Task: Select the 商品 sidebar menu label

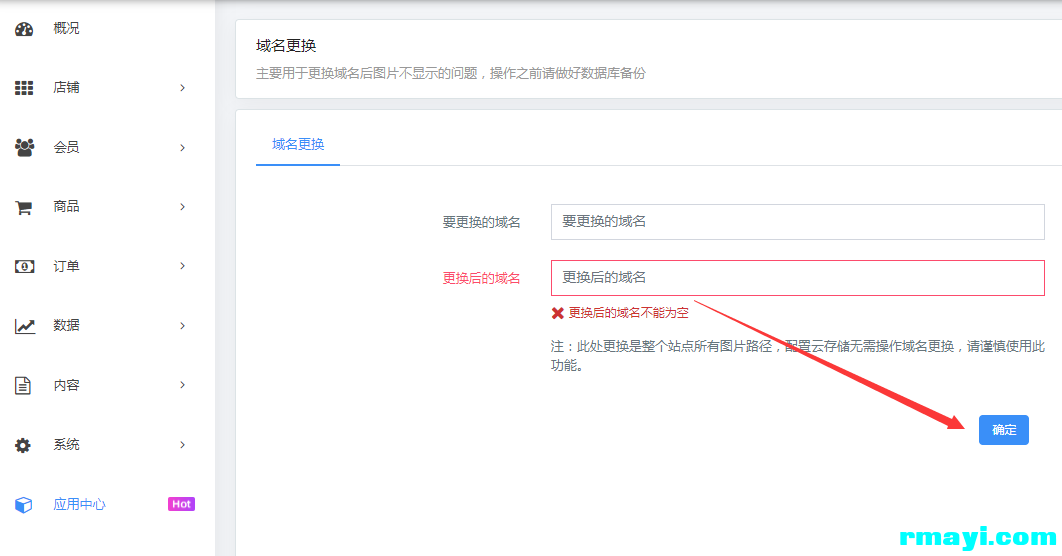Action: pyautogui.click(x=66, y=207)
